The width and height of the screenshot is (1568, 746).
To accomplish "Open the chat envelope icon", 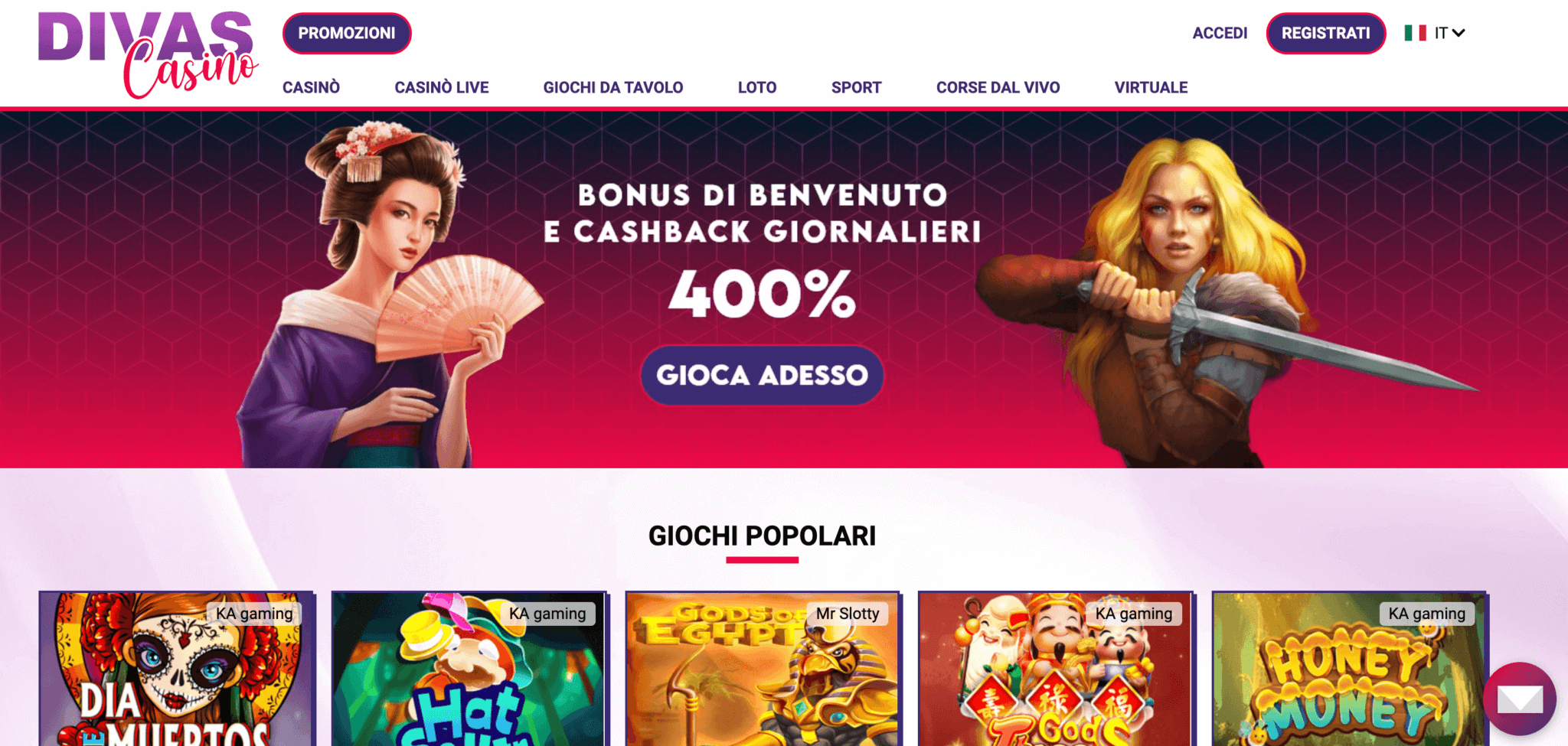I will (x=1520, y=699).
